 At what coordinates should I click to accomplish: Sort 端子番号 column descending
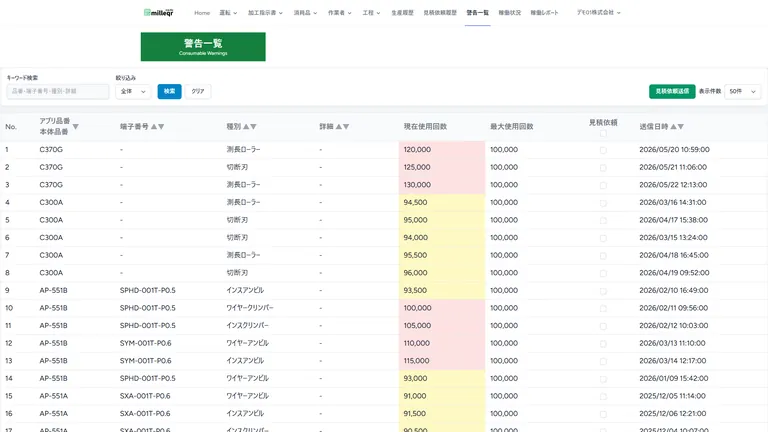pos(161,126)
